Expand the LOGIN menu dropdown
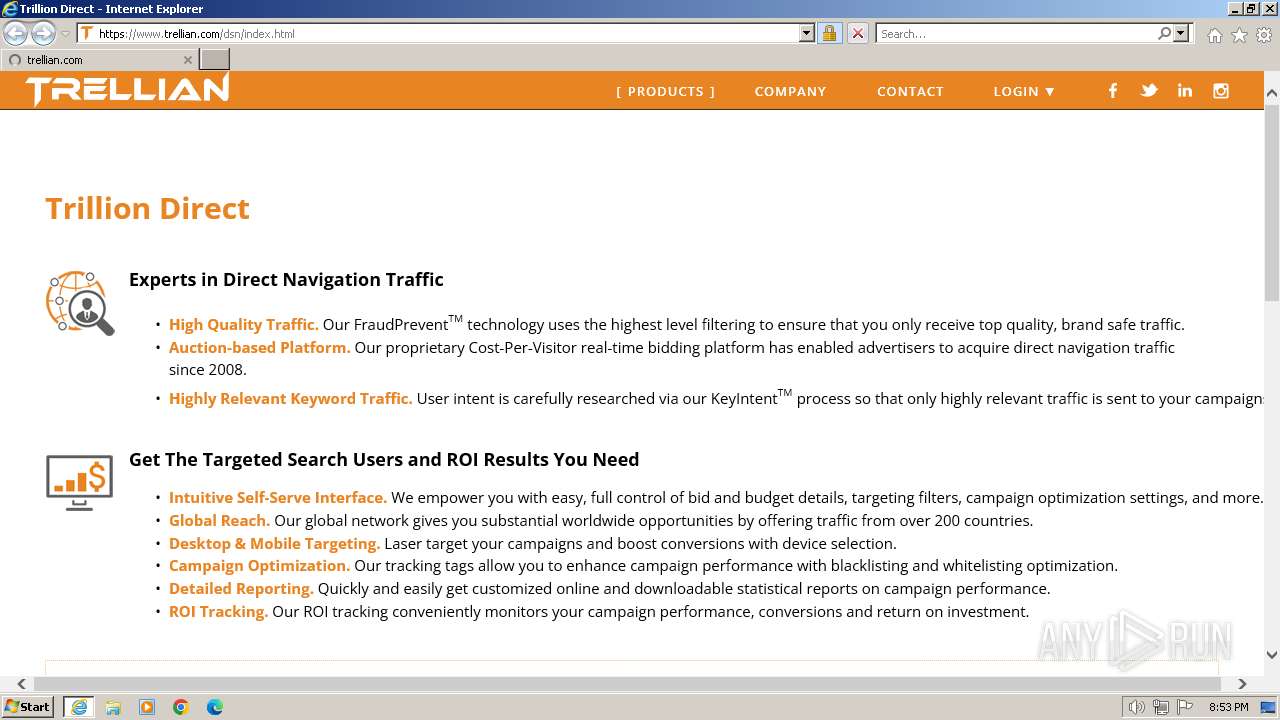 click(x=1024, y=91)
